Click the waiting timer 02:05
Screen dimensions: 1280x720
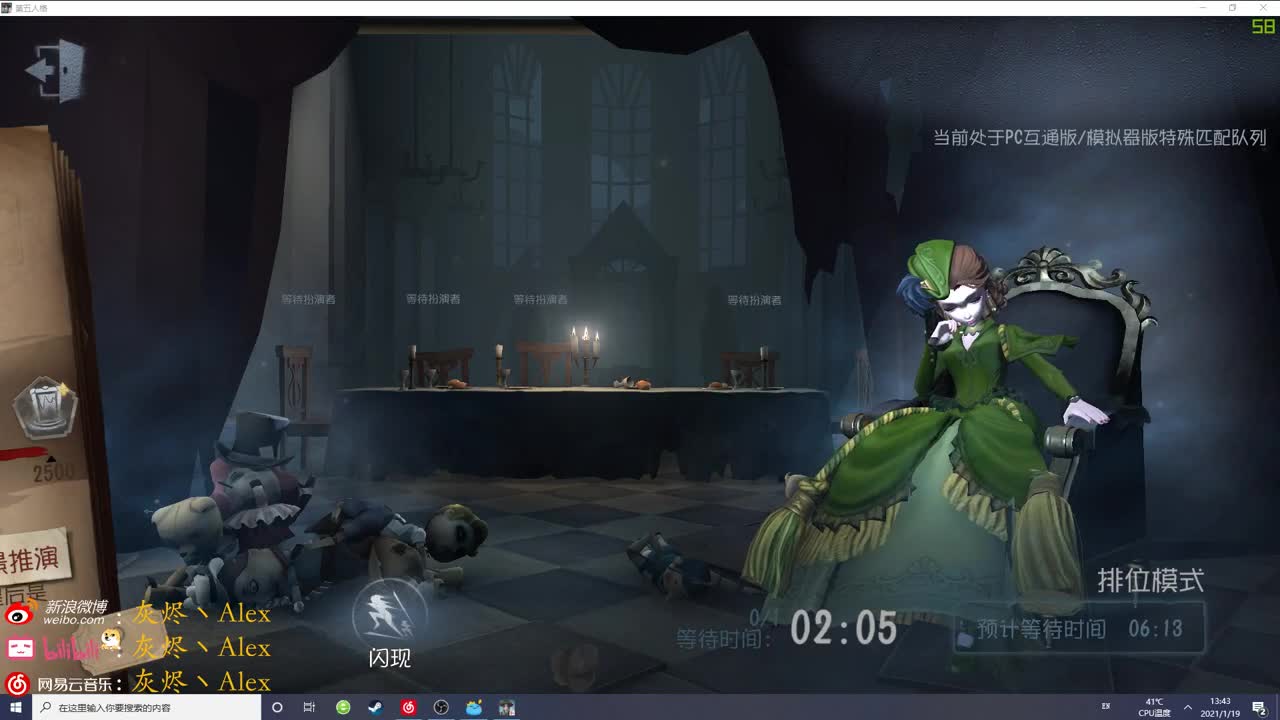tap(843, 628)
